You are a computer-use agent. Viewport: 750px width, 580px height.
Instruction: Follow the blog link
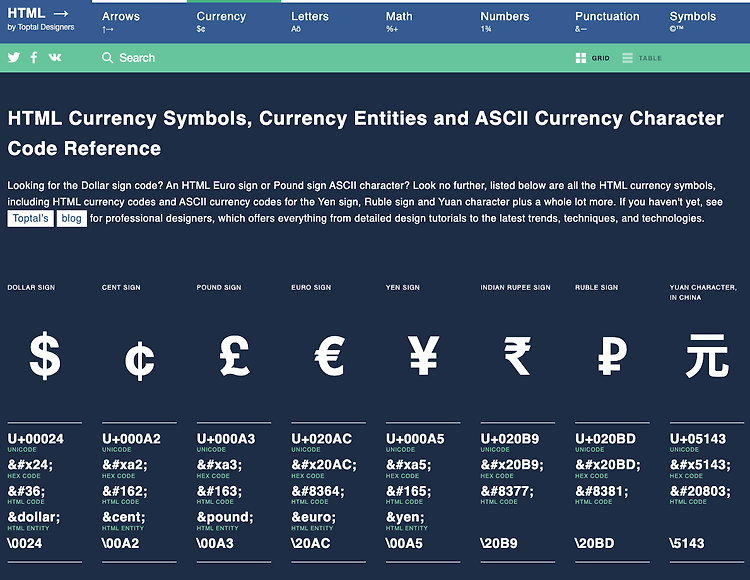pyautogui.click(x=71, y=219)
